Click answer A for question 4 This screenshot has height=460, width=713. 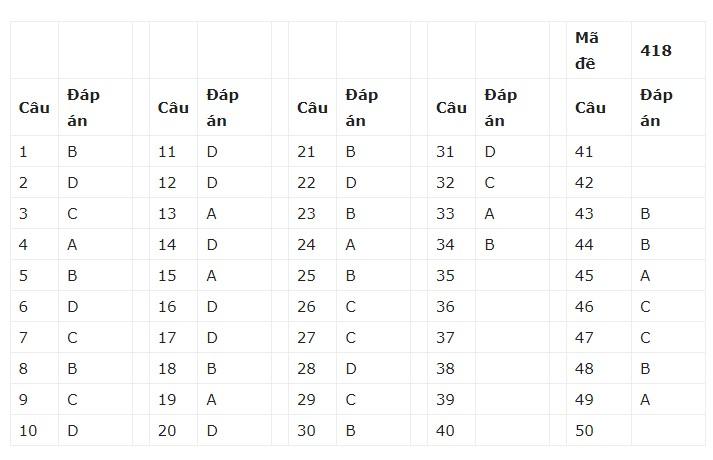point(72,245)
